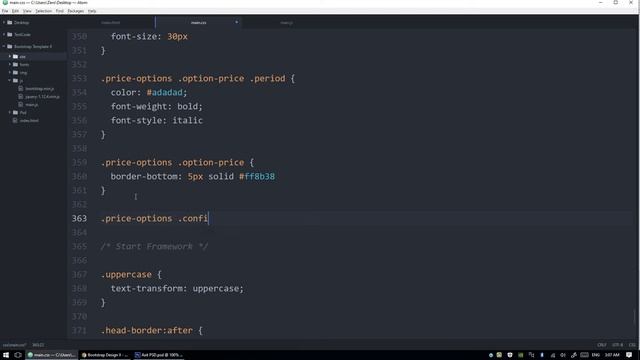
Task: Click the bootstrap.min.js file icon
Action: coord(21,89)
